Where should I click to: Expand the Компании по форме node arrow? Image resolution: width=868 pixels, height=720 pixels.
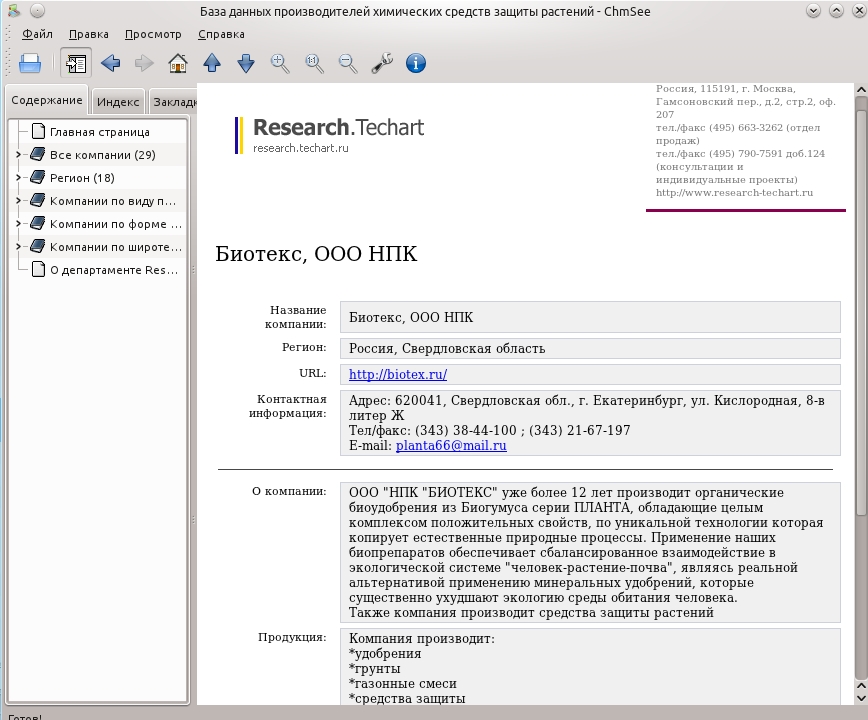coord(18,224)
